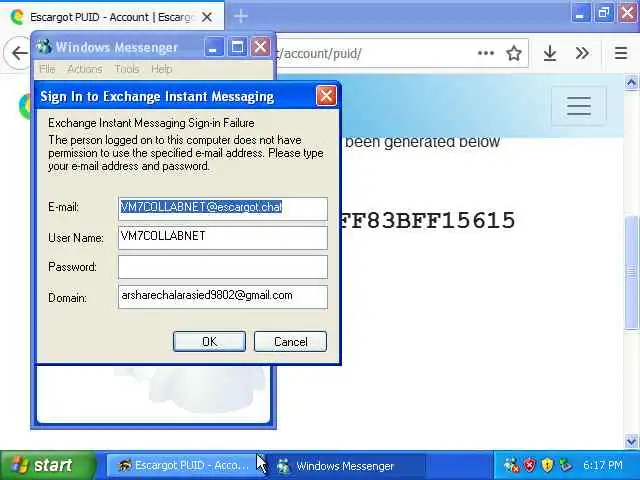Open the Tools menu in Windows Messenger
640x480 pixels.
point(127,69)
